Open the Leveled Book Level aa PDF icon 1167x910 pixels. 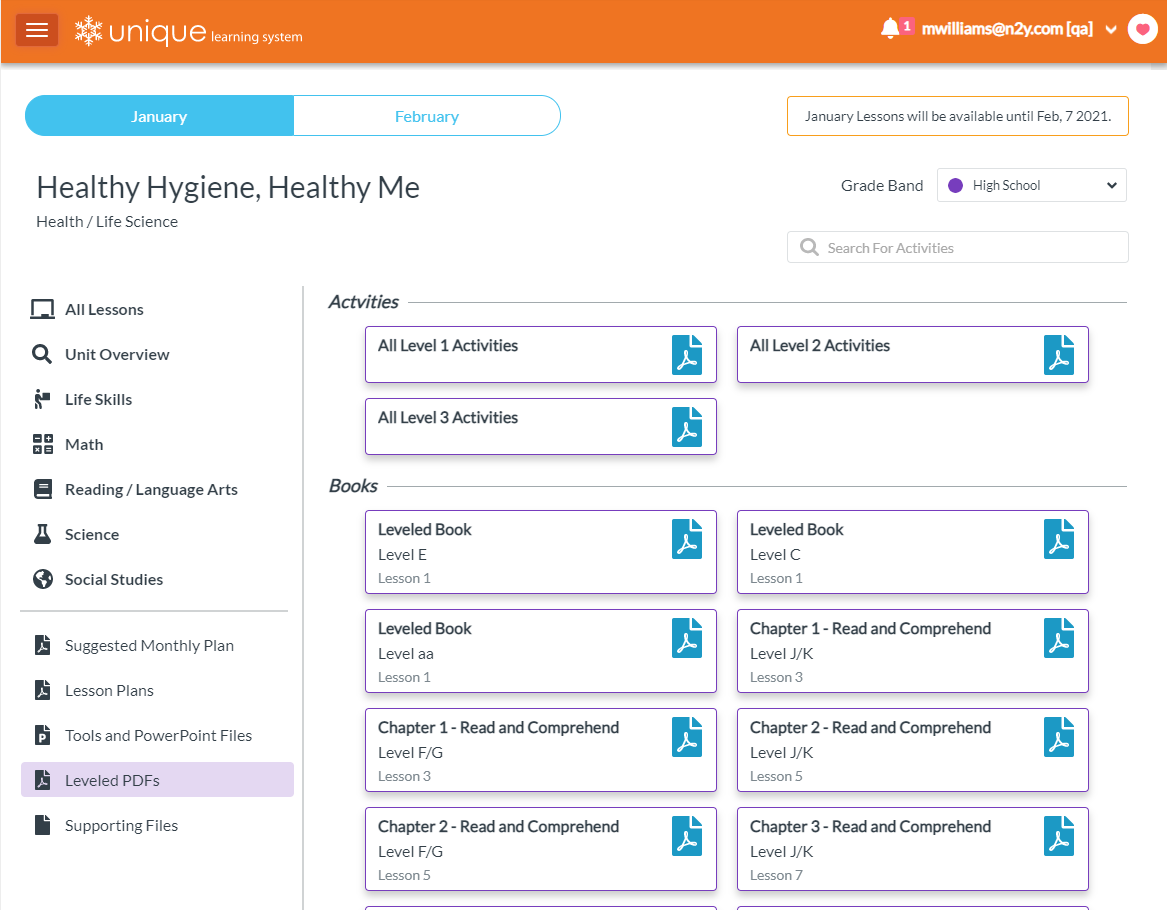coord(687,638)
